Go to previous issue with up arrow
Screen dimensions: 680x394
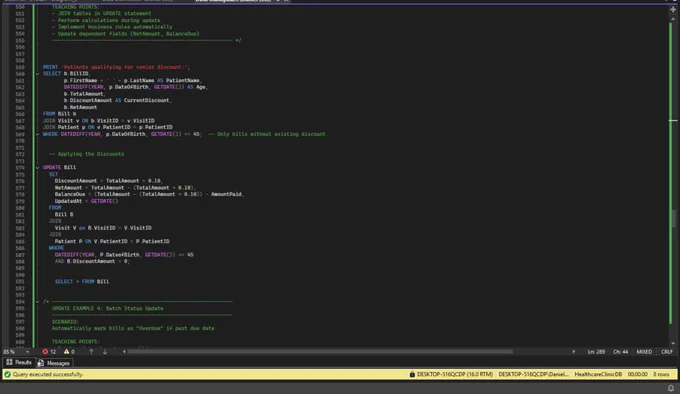pos(91,352)
